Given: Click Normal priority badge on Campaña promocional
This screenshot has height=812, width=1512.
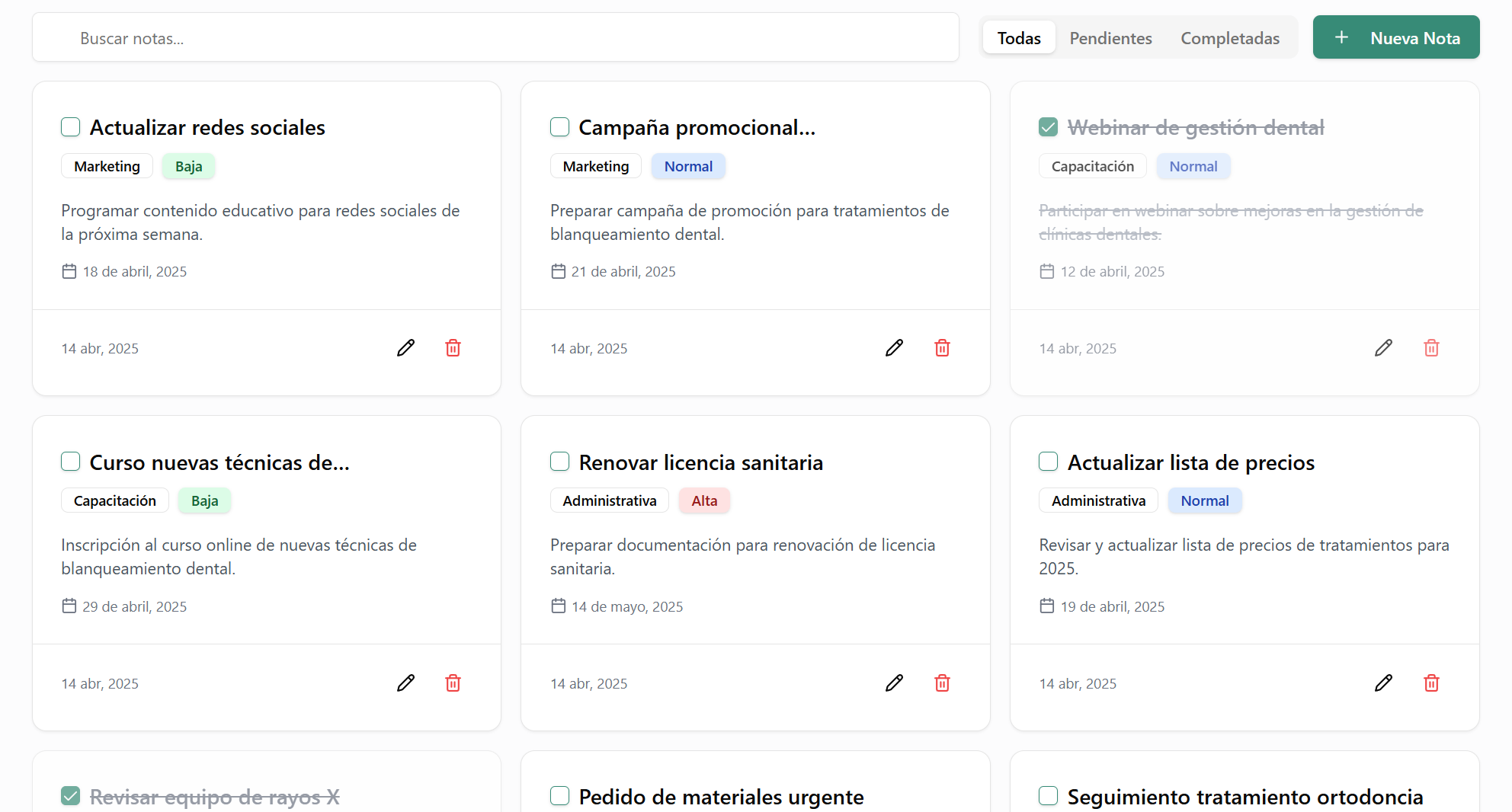Looking at the screenshot, I should coord(688,166).
